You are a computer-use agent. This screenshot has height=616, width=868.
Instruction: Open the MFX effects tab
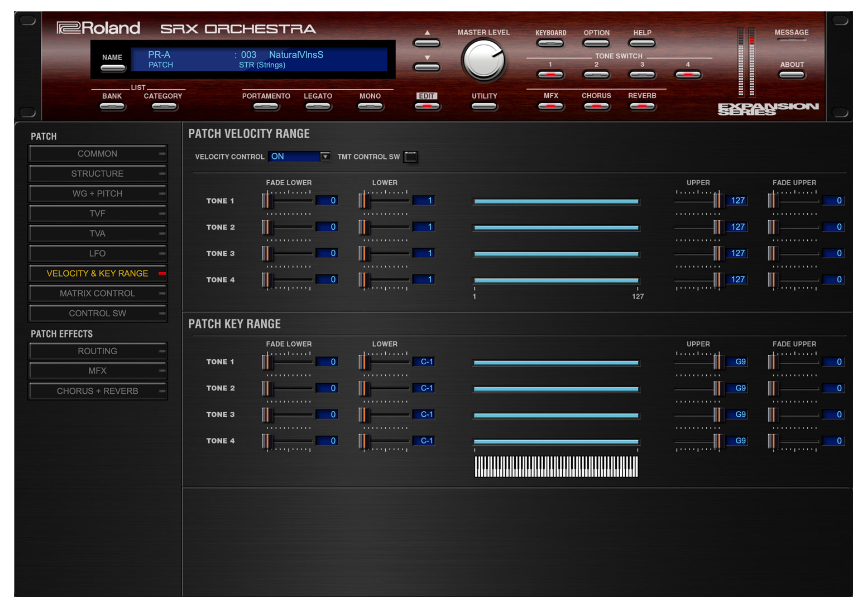(97, 371)
